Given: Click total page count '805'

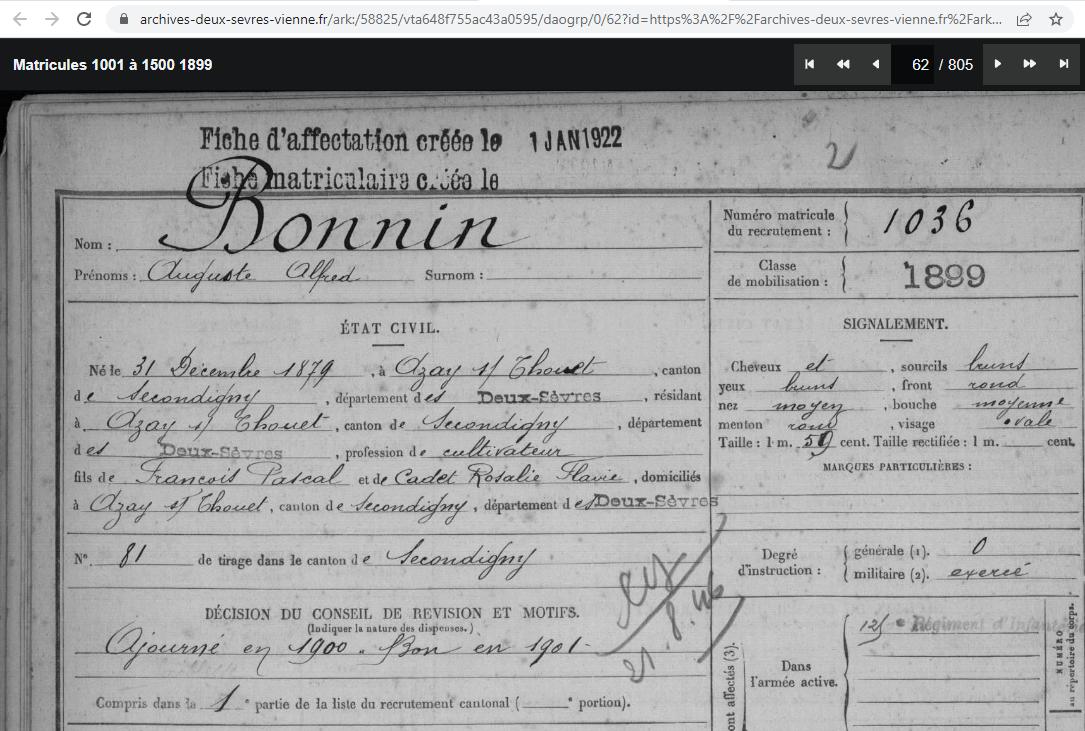Looking at the screenshot, I should 960,64.
